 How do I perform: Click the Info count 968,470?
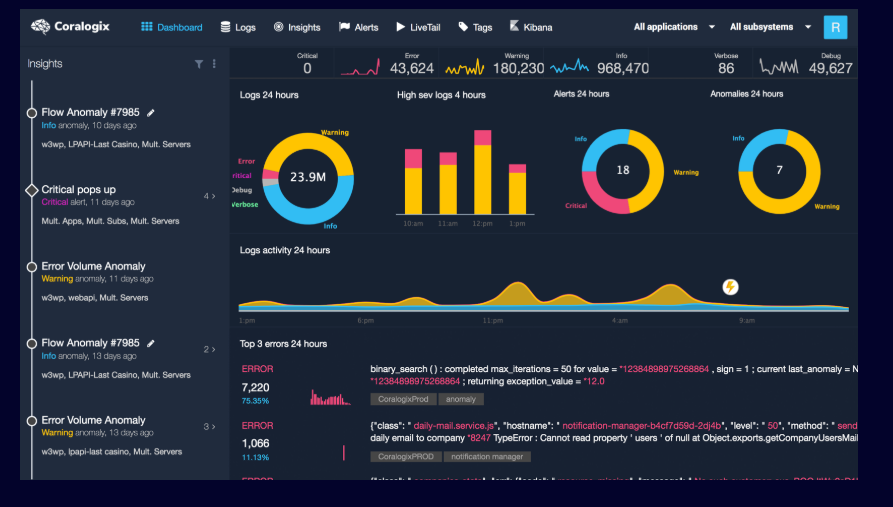click(x=623, y=68)
